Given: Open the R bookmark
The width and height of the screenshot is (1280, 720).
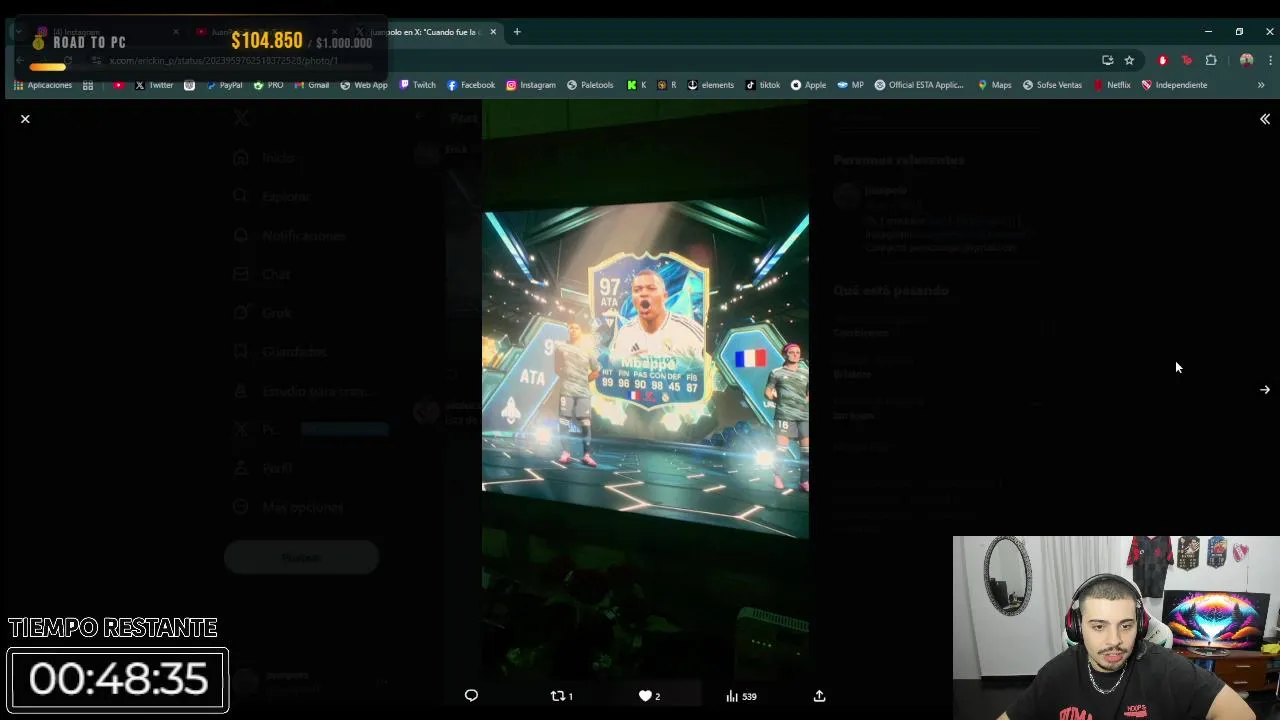Looking at the screenshot, I should pyautogui.click(x=666, y=85).
